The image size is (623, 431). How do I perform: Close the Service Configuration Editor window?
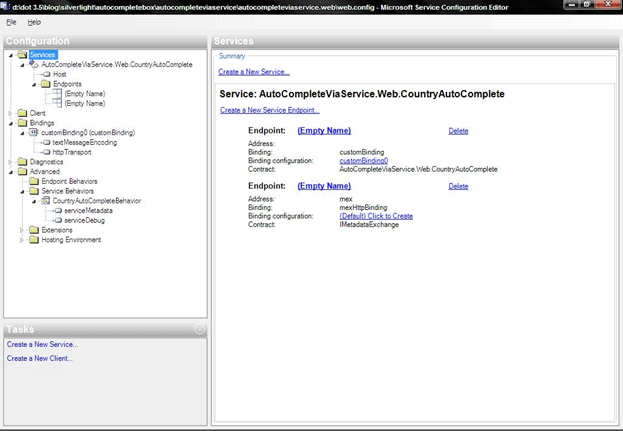[x=608, y=4]
